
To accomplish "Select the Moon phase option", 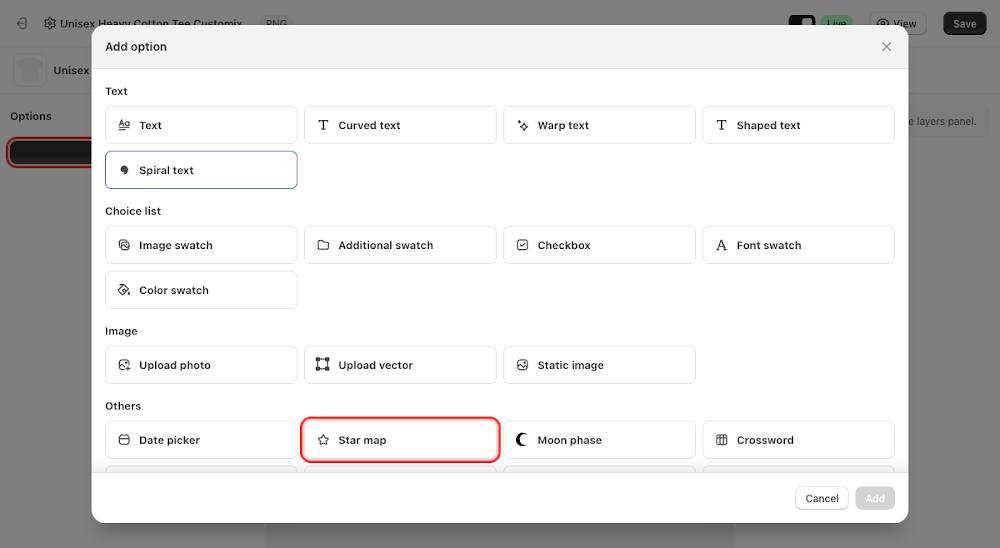I will point(599,440).
